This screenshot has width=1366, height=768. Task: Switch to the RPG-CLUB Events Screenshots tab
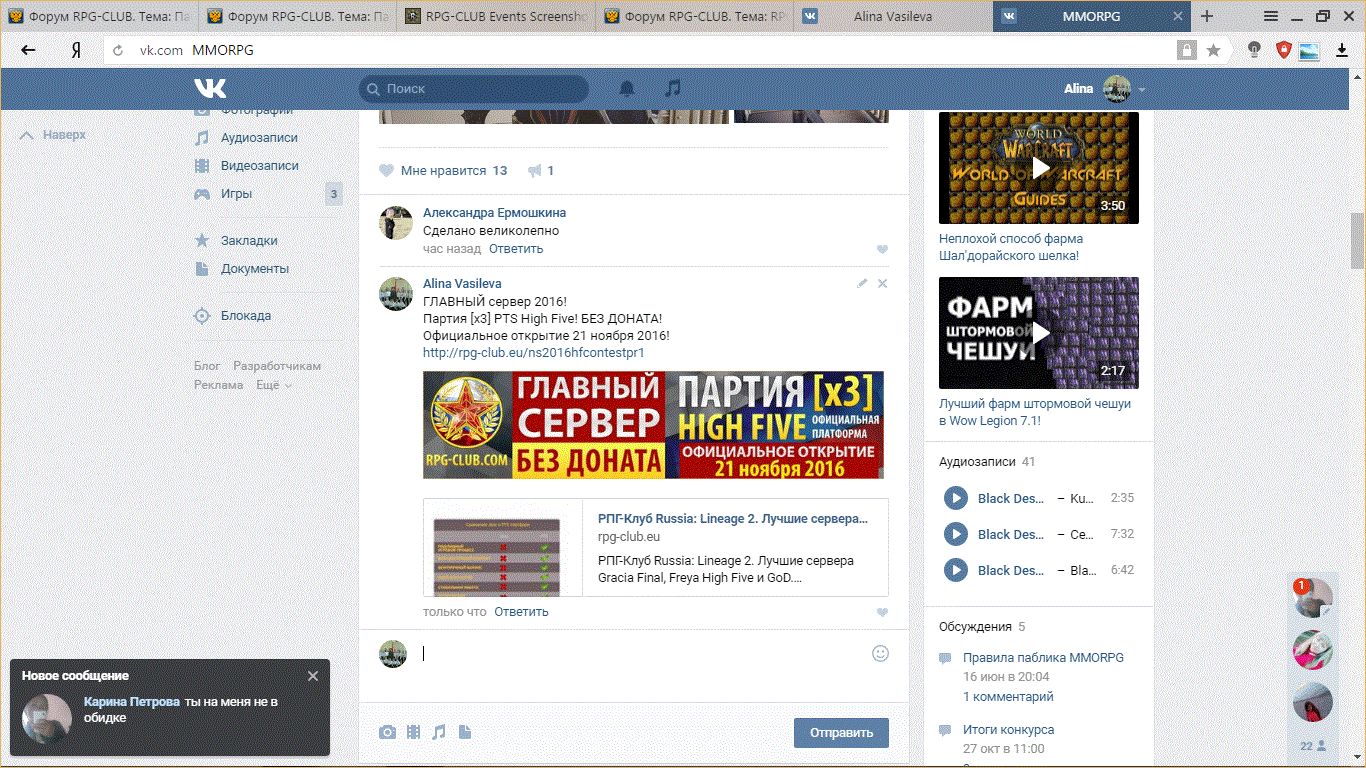click(496, 16)
